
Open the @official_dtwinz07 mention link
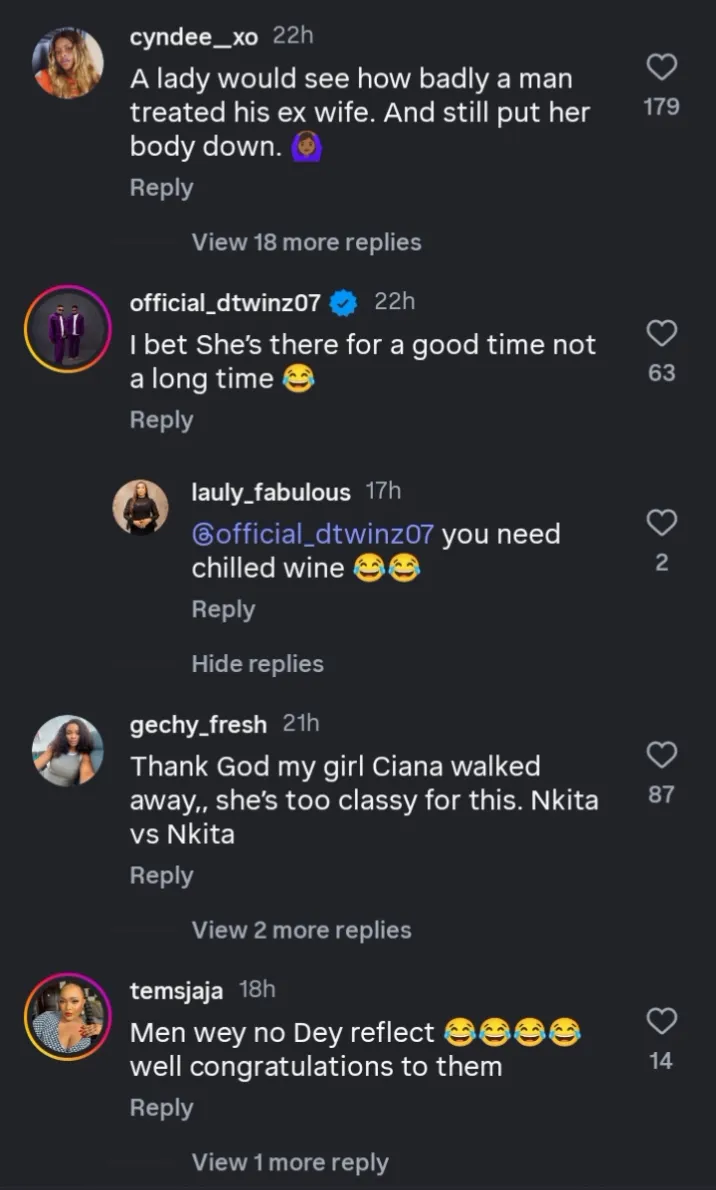pos(313,534)
